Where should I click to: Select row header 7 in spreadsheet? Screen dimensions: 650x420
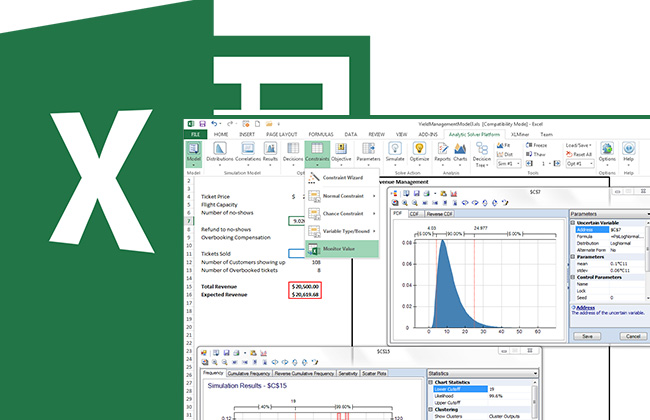(189, 221)
